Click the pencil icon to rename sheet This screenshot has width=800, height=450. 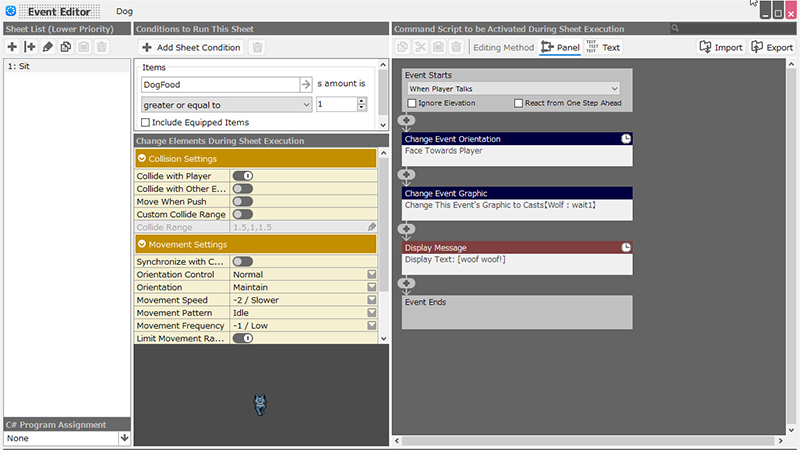click(x=48, y=47)
